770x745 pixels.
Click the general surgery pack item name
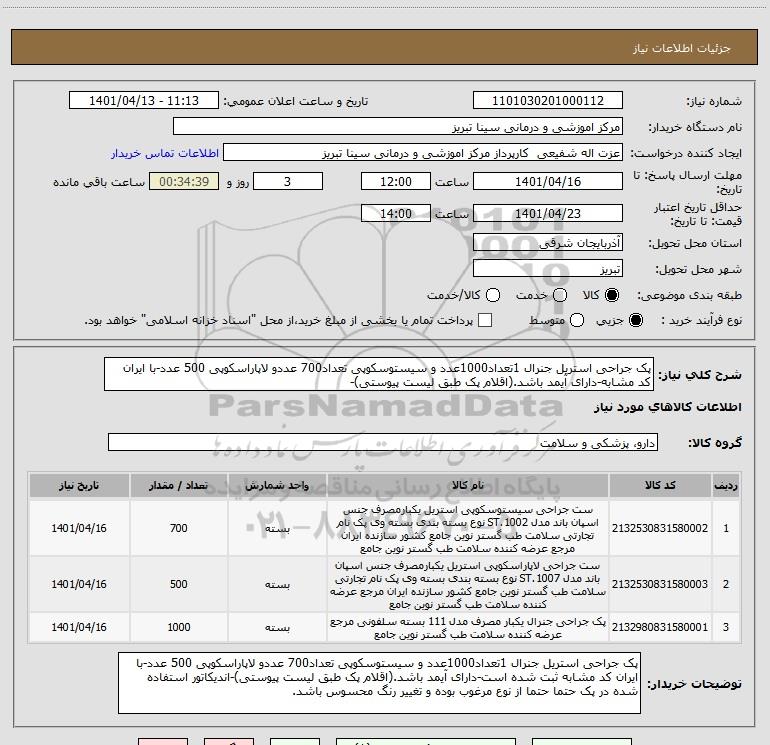[x=468, y=628]
